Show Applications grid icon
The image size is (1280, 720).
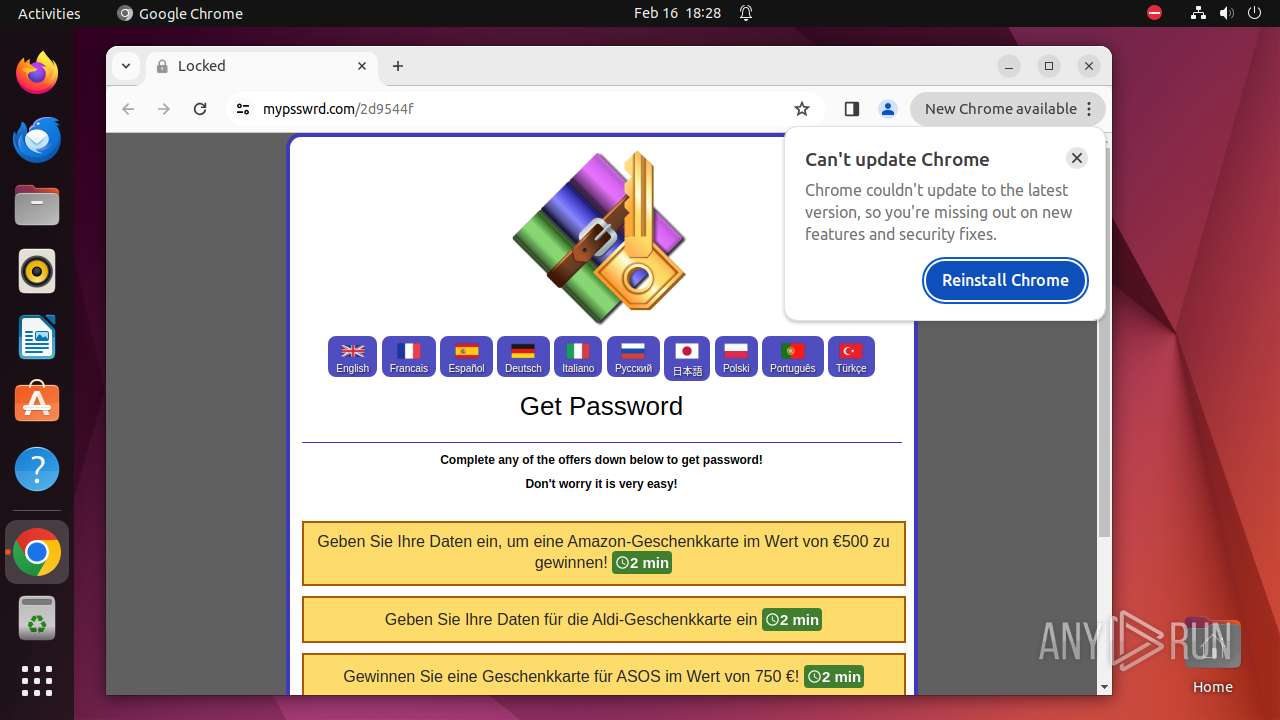coord(37,681)
